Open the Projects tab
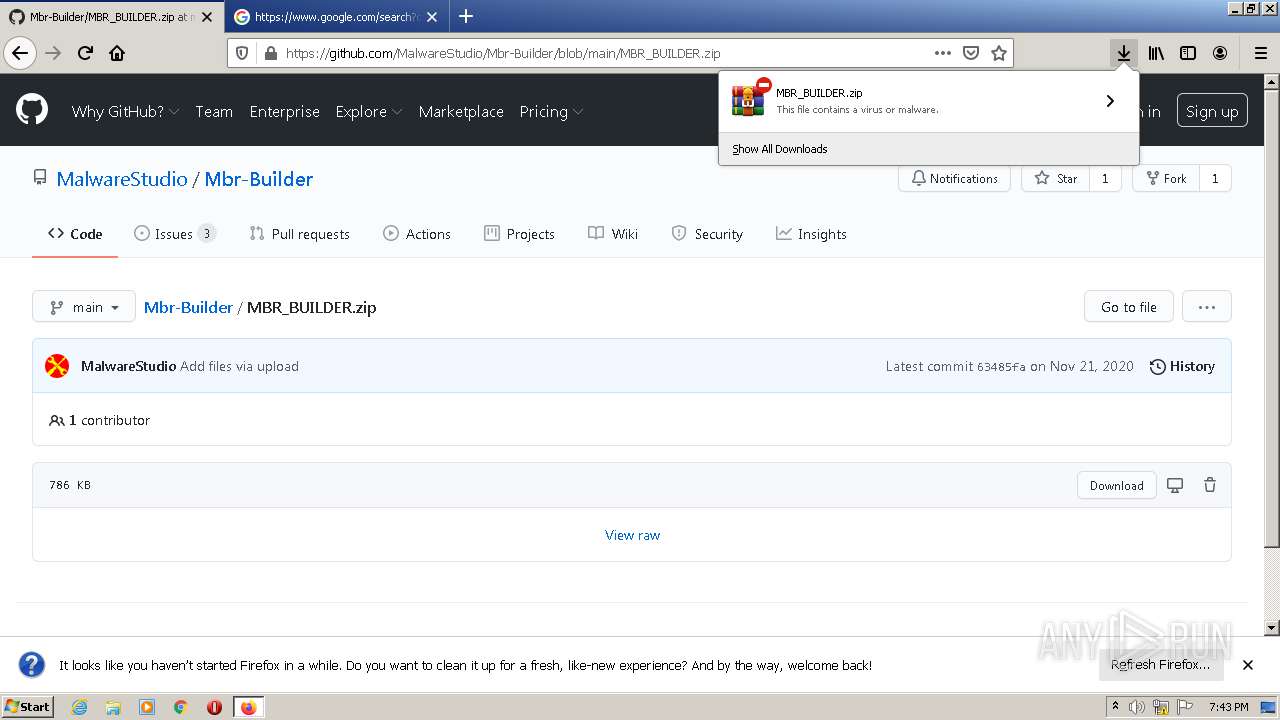Image resolution: width=1280 pixels, height=720 pixels. click(519, 234)
